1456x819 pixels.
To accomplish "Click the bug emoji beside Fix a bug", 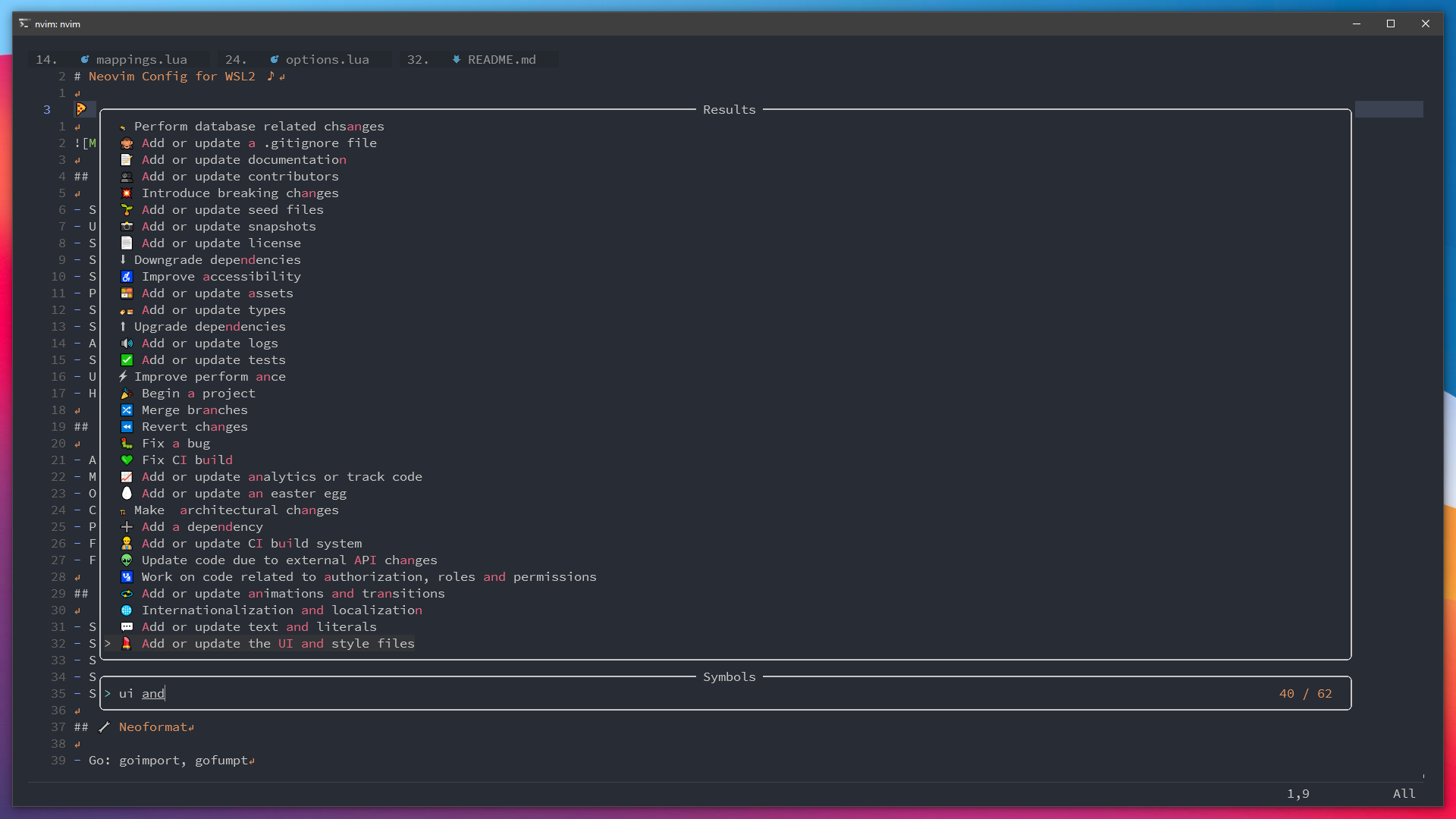I will [x=127, y=444].
